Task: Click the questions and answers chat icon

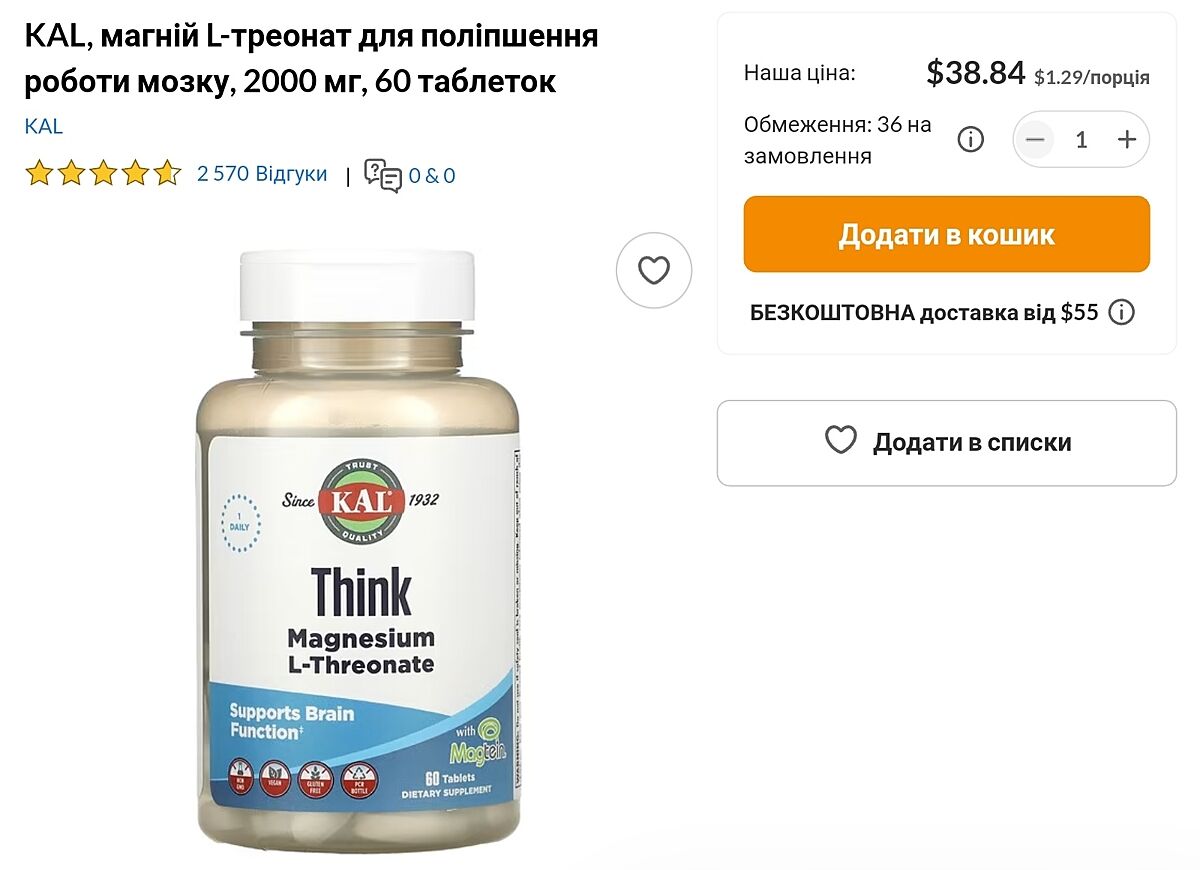Action: [382, 175]
